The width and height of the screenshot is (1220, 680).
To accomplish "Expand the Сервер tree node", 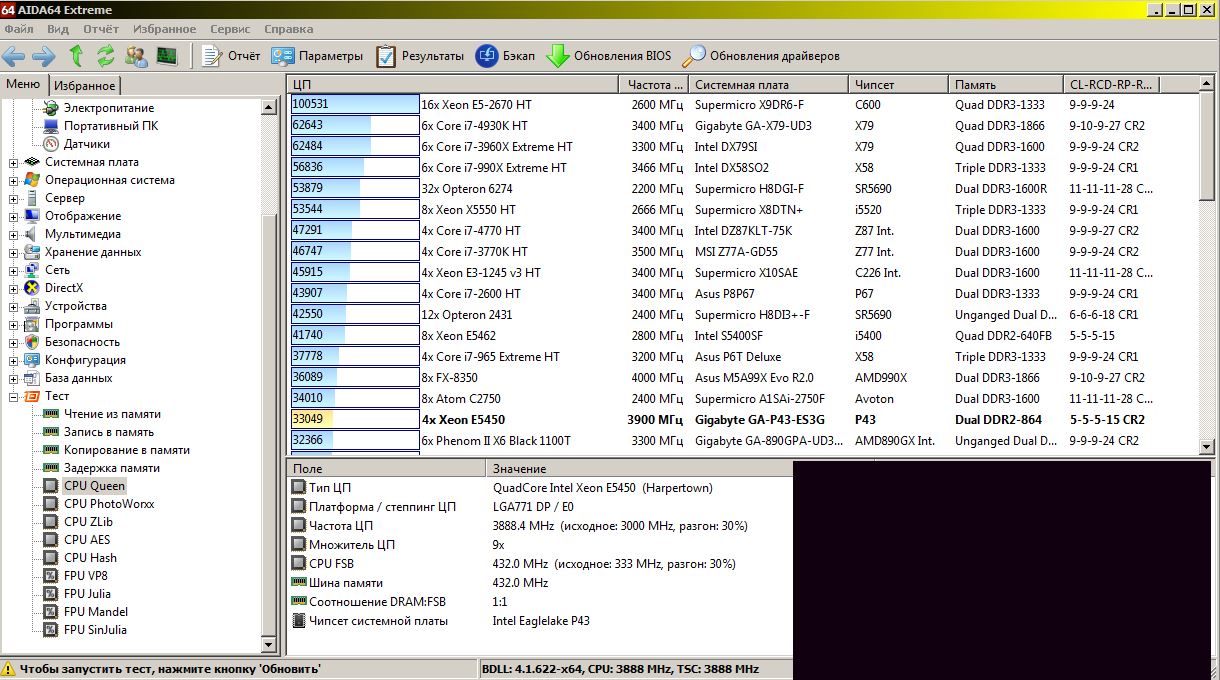I will 13,198.
